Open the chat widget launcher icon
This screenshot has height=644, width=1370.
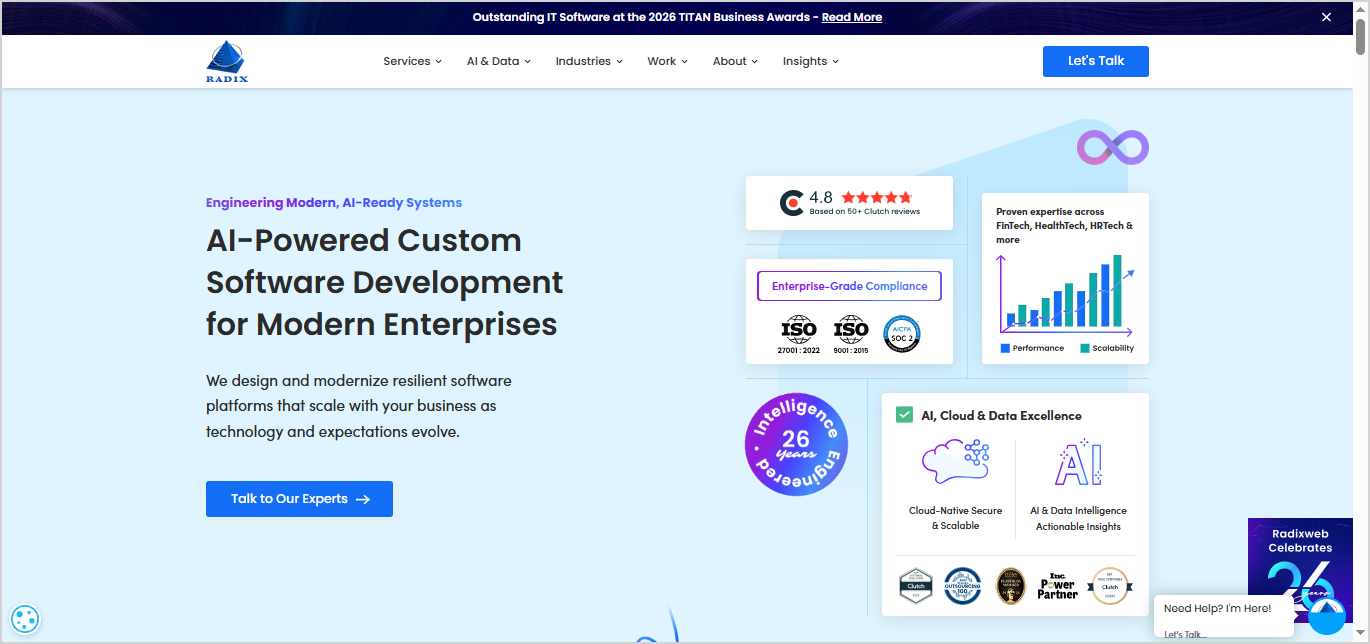pyautogui.click(x=1327, y=615)
